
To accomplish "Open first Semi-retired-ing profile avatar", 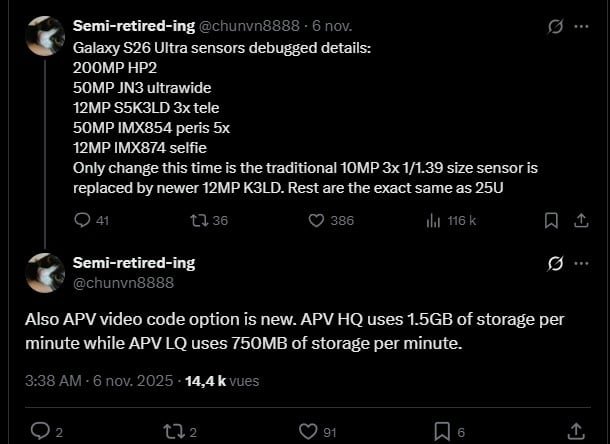I will [x=45, y=35].
